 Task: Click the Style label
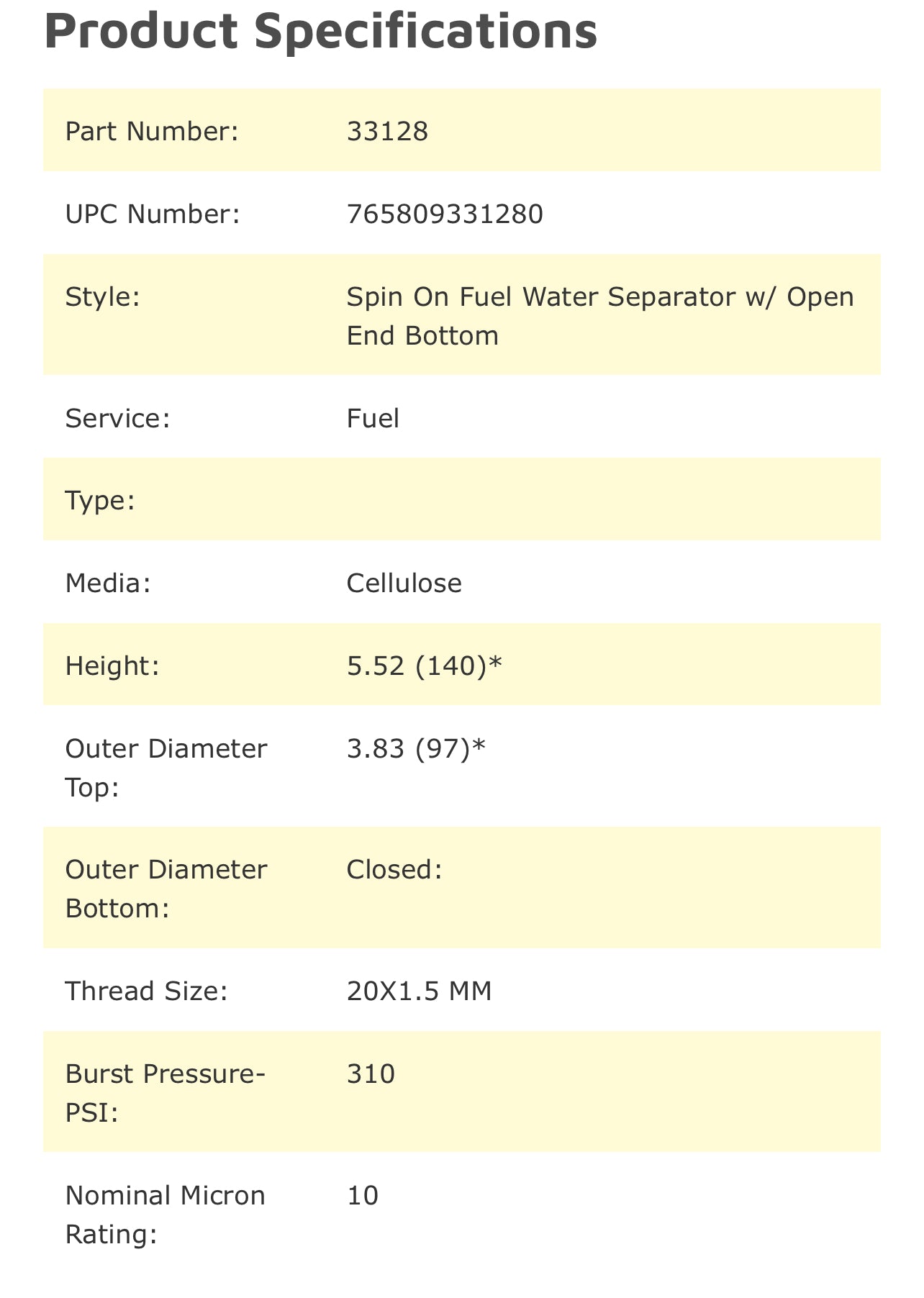102,296
